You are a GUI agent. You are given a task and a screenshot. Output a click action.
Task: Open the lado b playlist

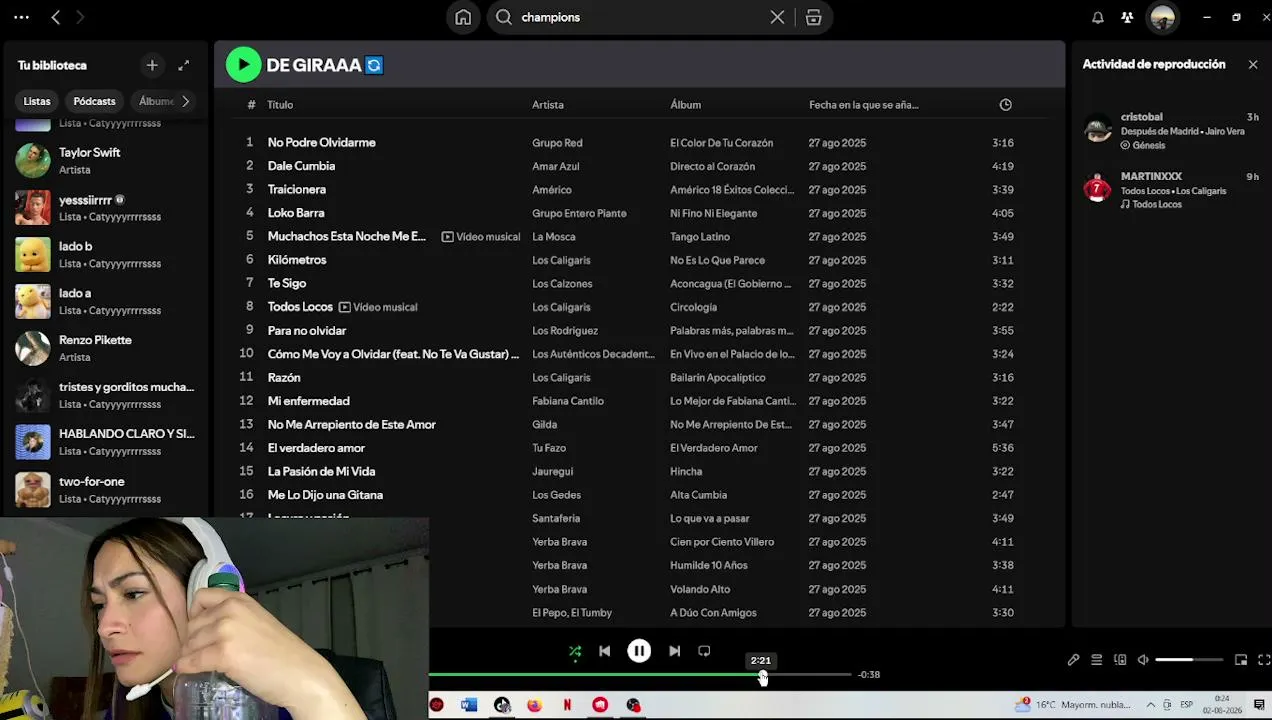tap(104, 254)
